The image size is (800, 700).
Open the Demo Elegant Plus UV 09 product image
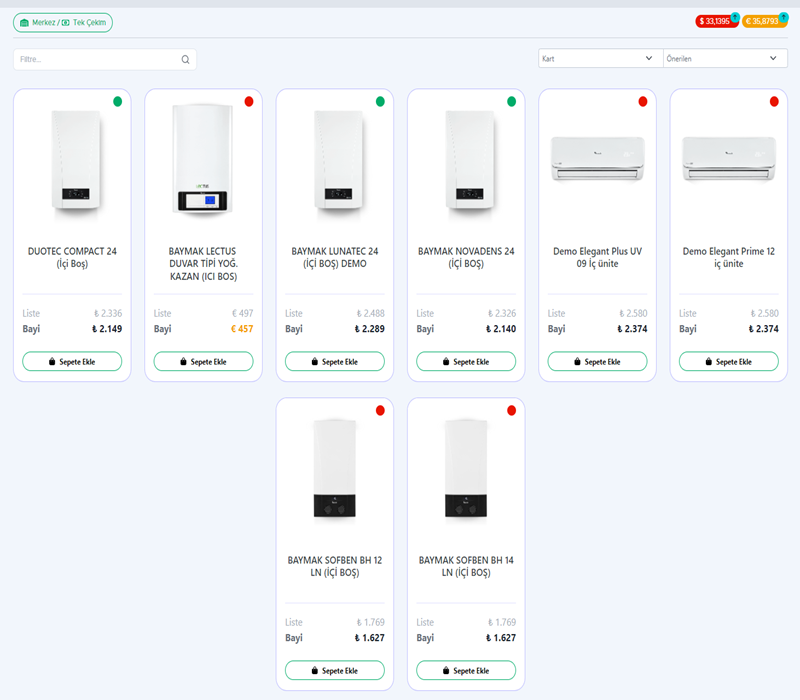[x=597, y=158]
